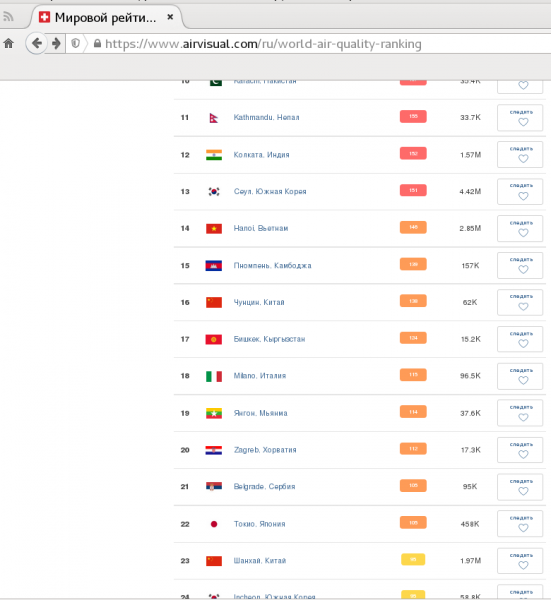Open the Zagreb, Хорватия city link
551x600 pixels.
(265, 450)
